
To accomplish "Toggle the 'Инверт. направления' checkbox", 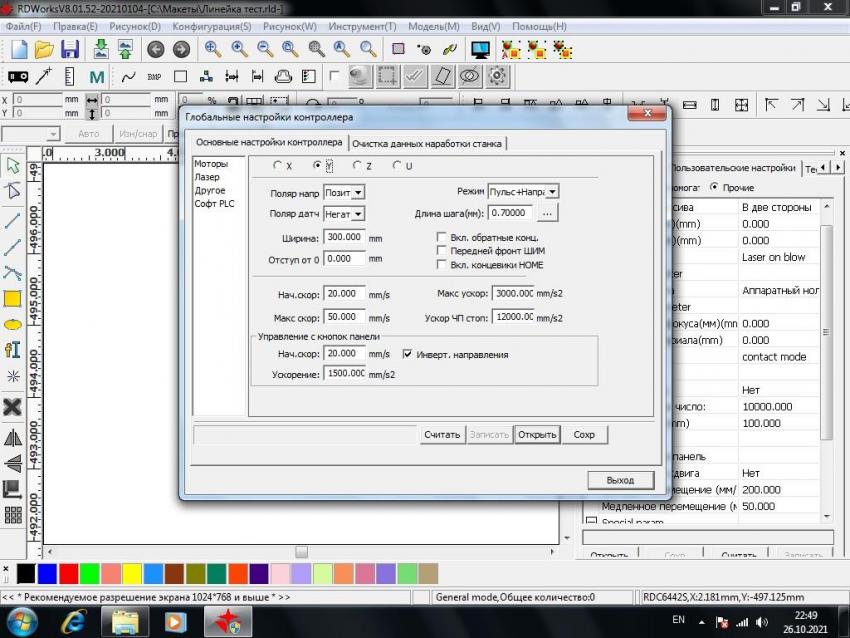I will [x=407, y=354].
